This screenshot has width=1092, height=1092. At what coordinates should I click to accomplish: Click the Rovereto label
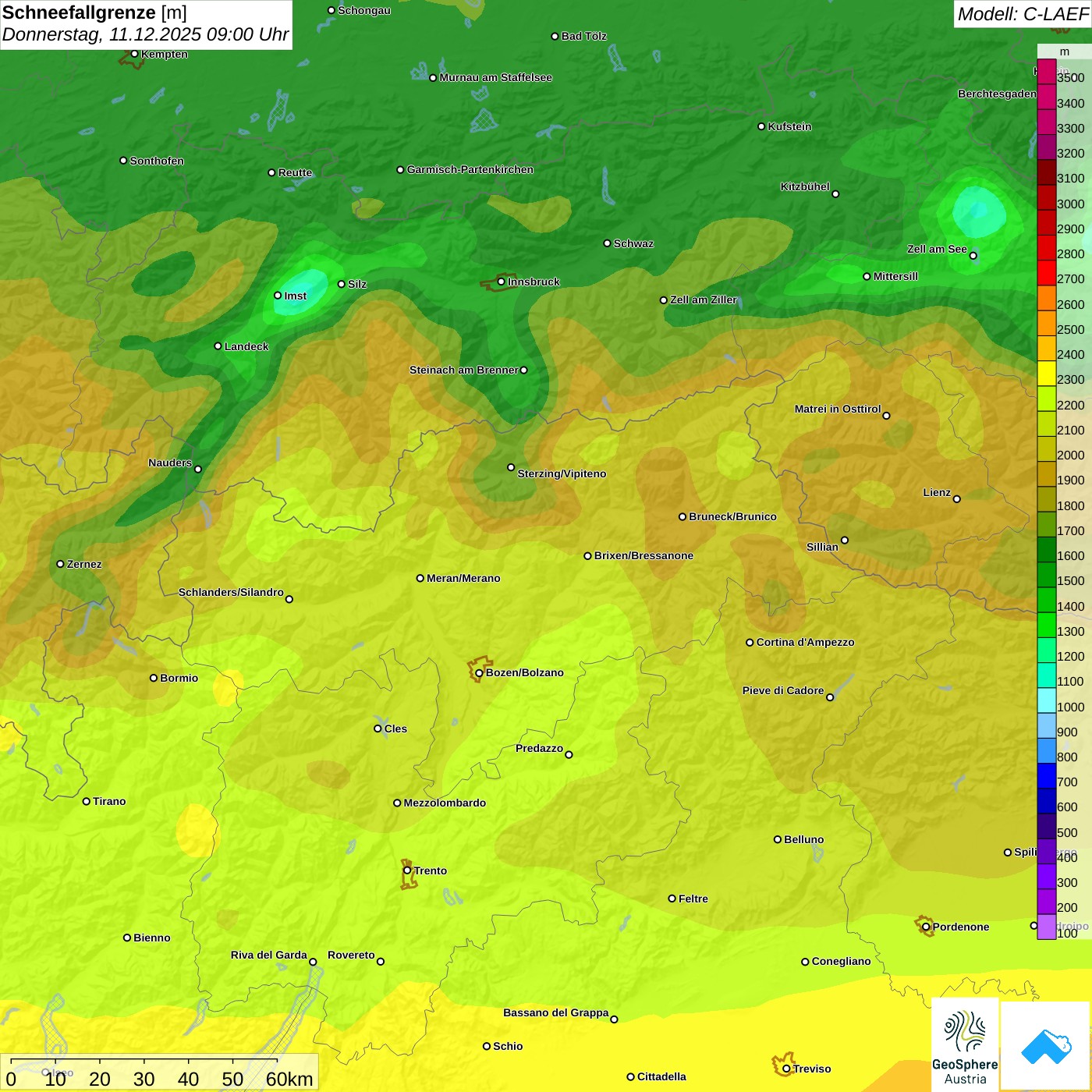[x=351, y=955]
